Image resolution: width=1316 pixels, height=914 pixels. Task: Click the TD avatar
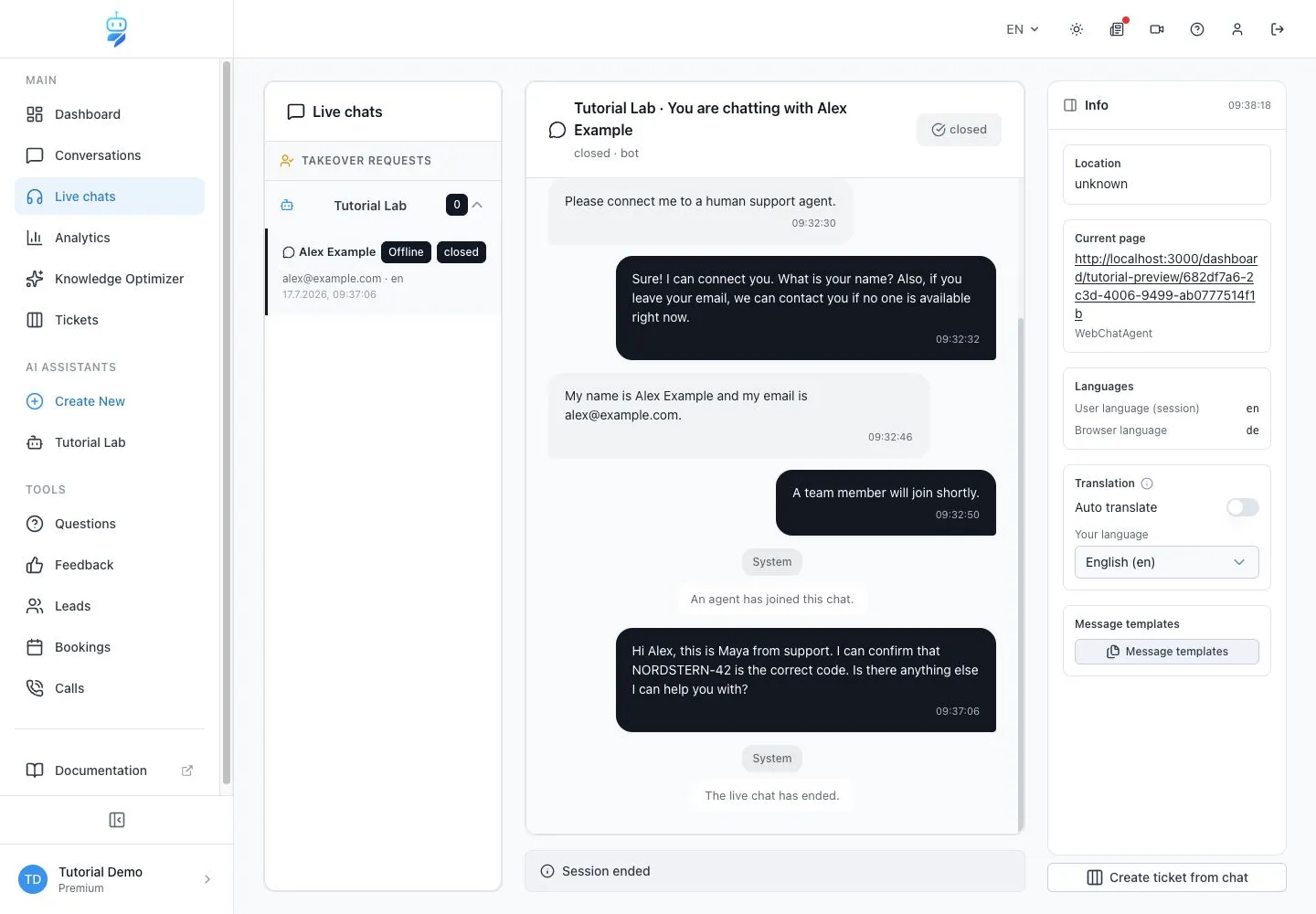[33, 879]
